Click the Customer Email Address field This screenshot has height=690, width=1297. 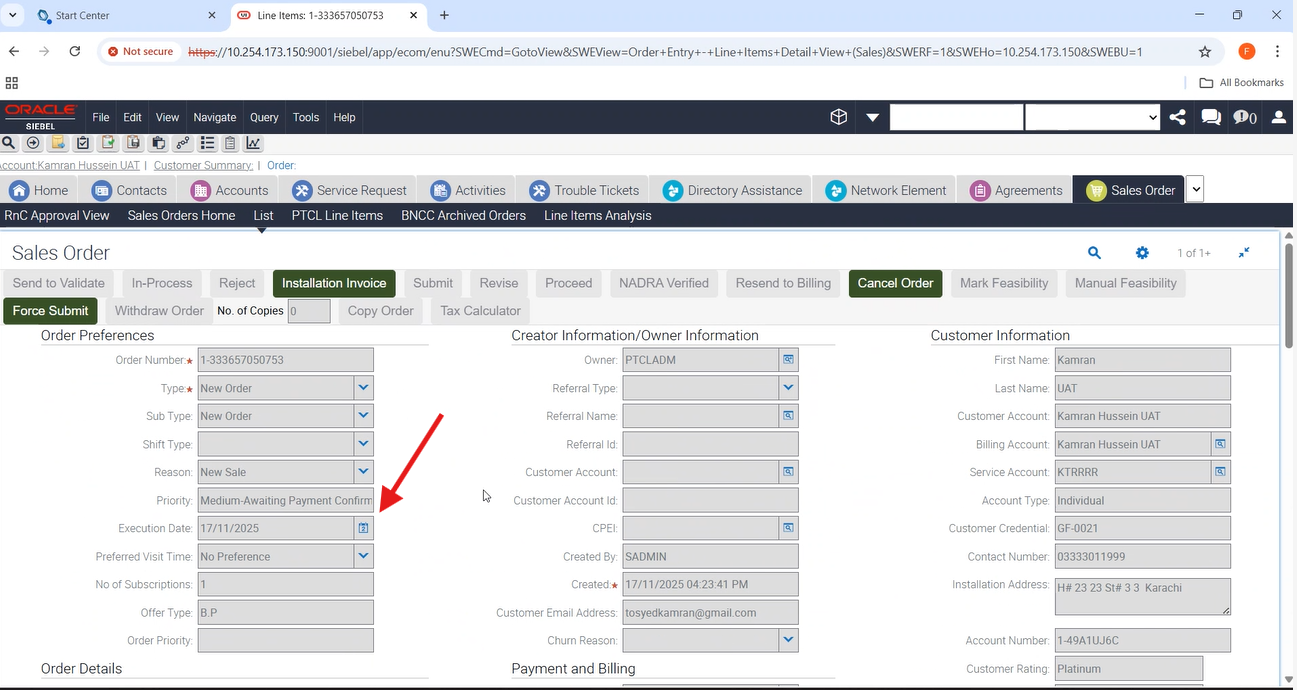[x=710, y=612]
